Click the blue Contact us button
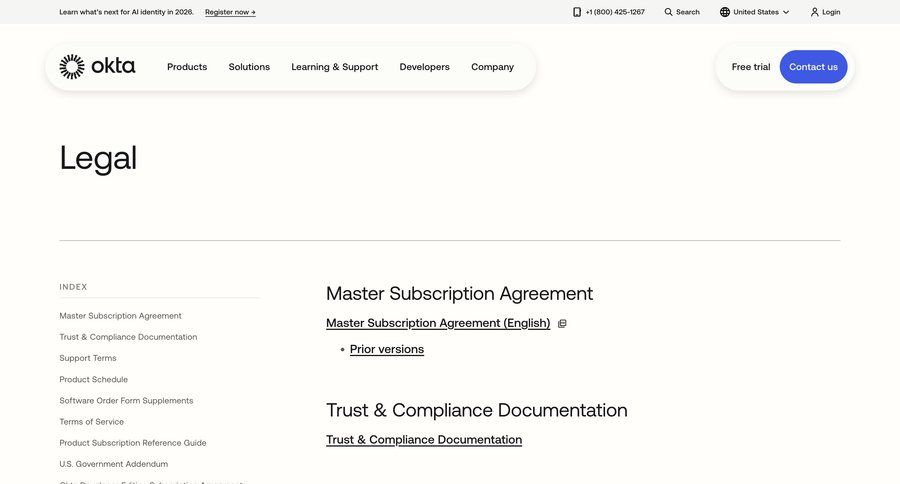 click(x=813, y=67)
